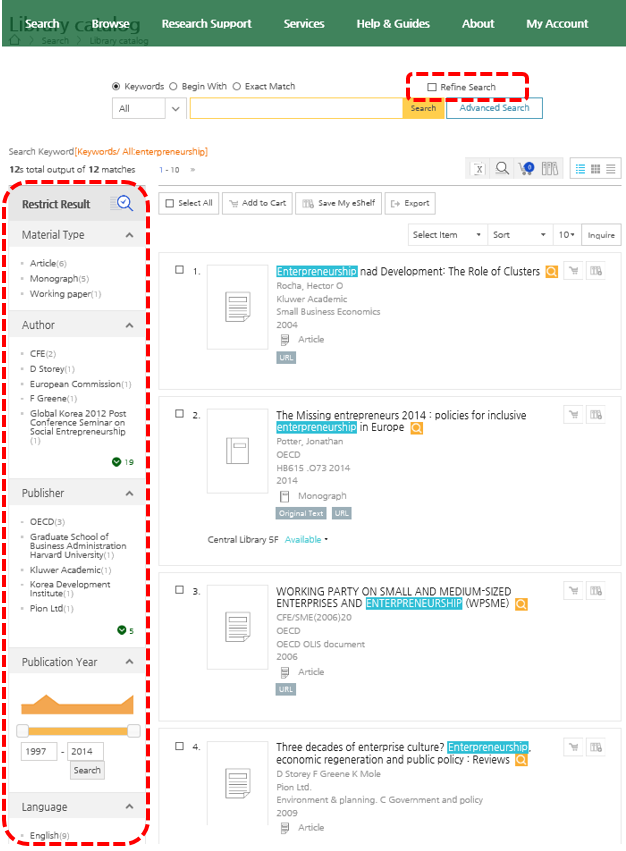Collapse the Material Type section
The image size is (626, 851).
pos(130,235)
